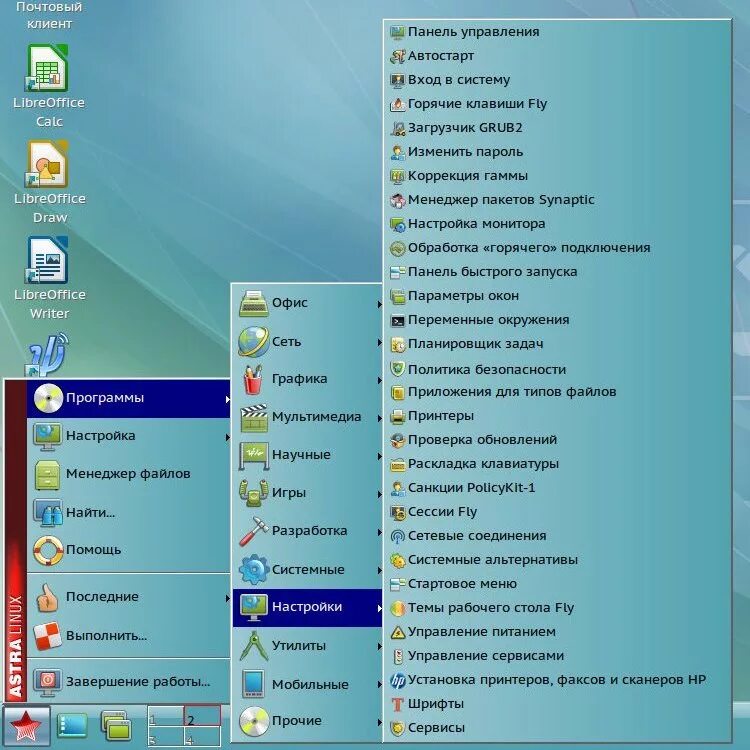Expand the Игры category arrow
The image size is (750, 750).
tap(379, 494)
